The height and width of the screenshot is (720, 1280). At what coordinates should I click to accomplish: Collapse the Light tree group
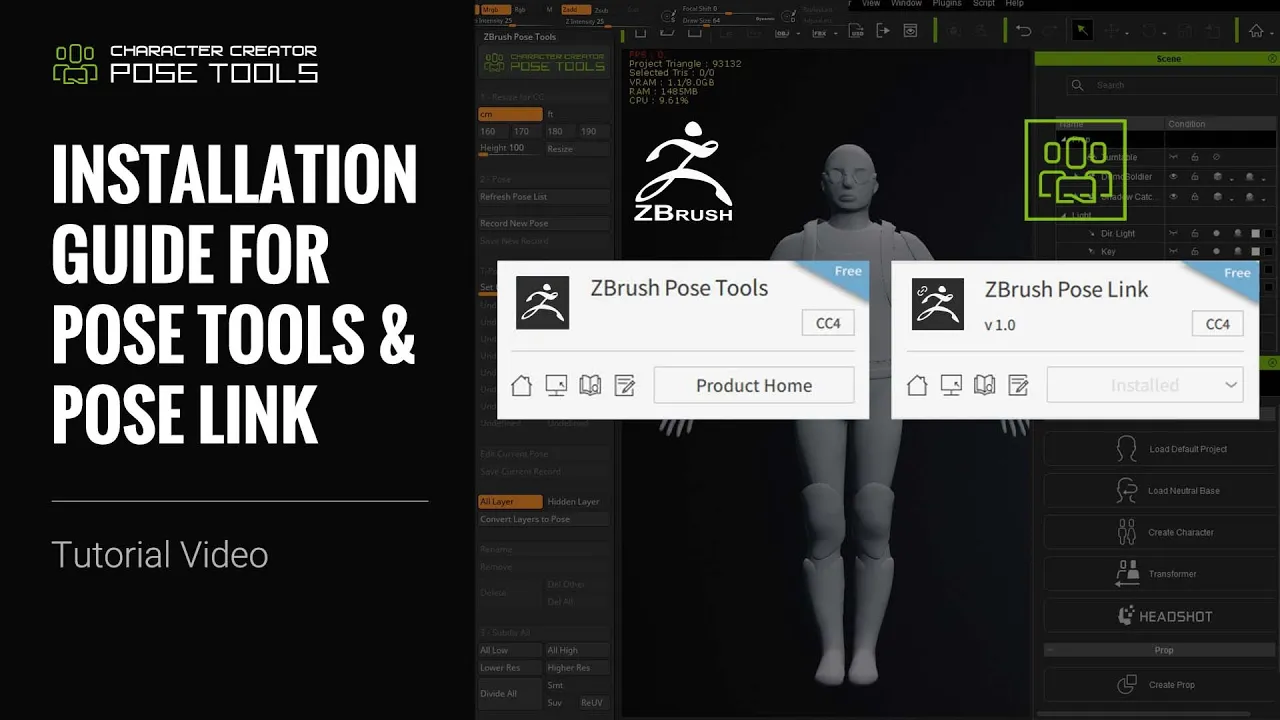pos(1065,215)
